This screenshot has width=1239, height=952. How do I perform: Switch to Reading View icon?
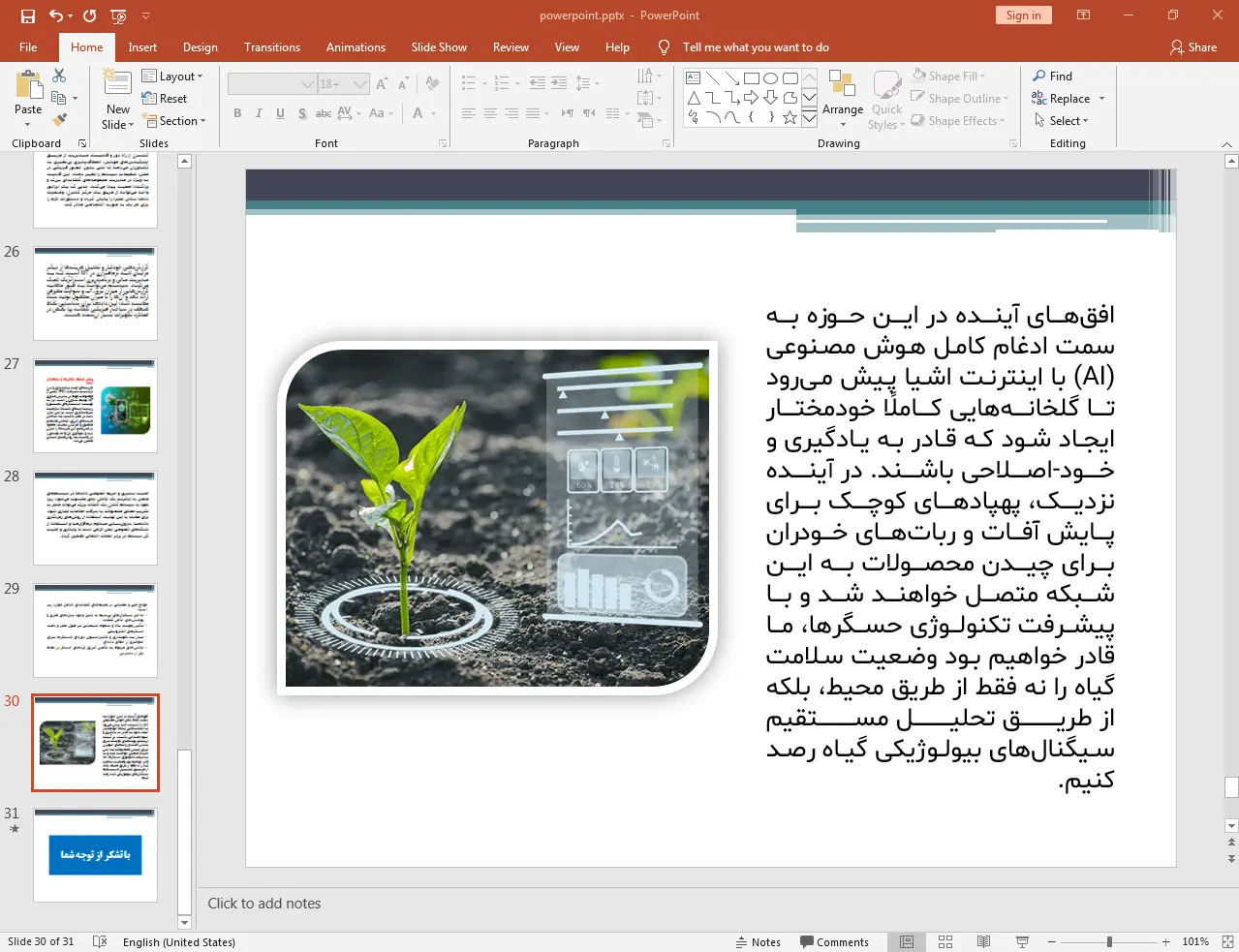click(983, 941)
